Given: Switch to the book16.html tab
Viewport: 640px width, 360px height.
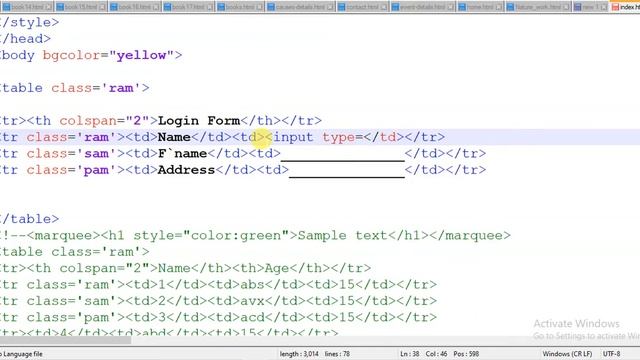Looking at the screenshot, I should tap(134, 7).
